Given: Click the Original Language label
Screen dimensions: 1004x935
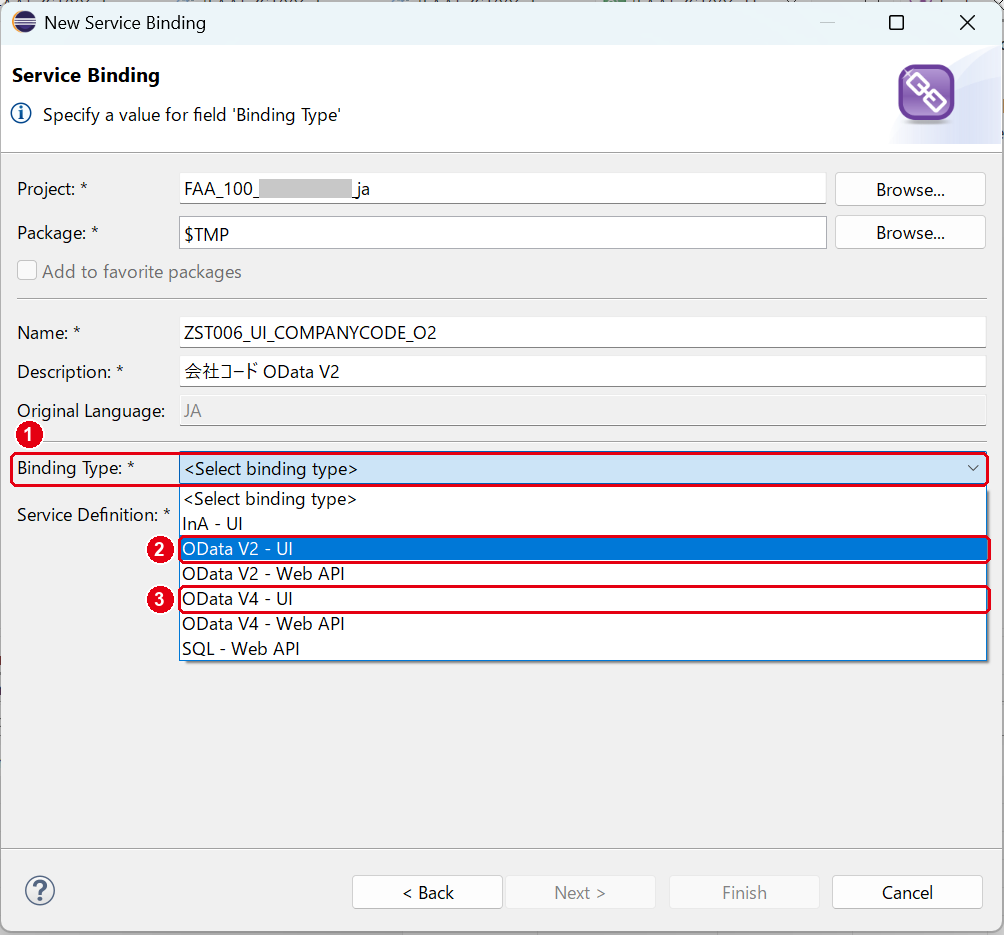Looking at the screenshot, I should [x=91, y=411].
